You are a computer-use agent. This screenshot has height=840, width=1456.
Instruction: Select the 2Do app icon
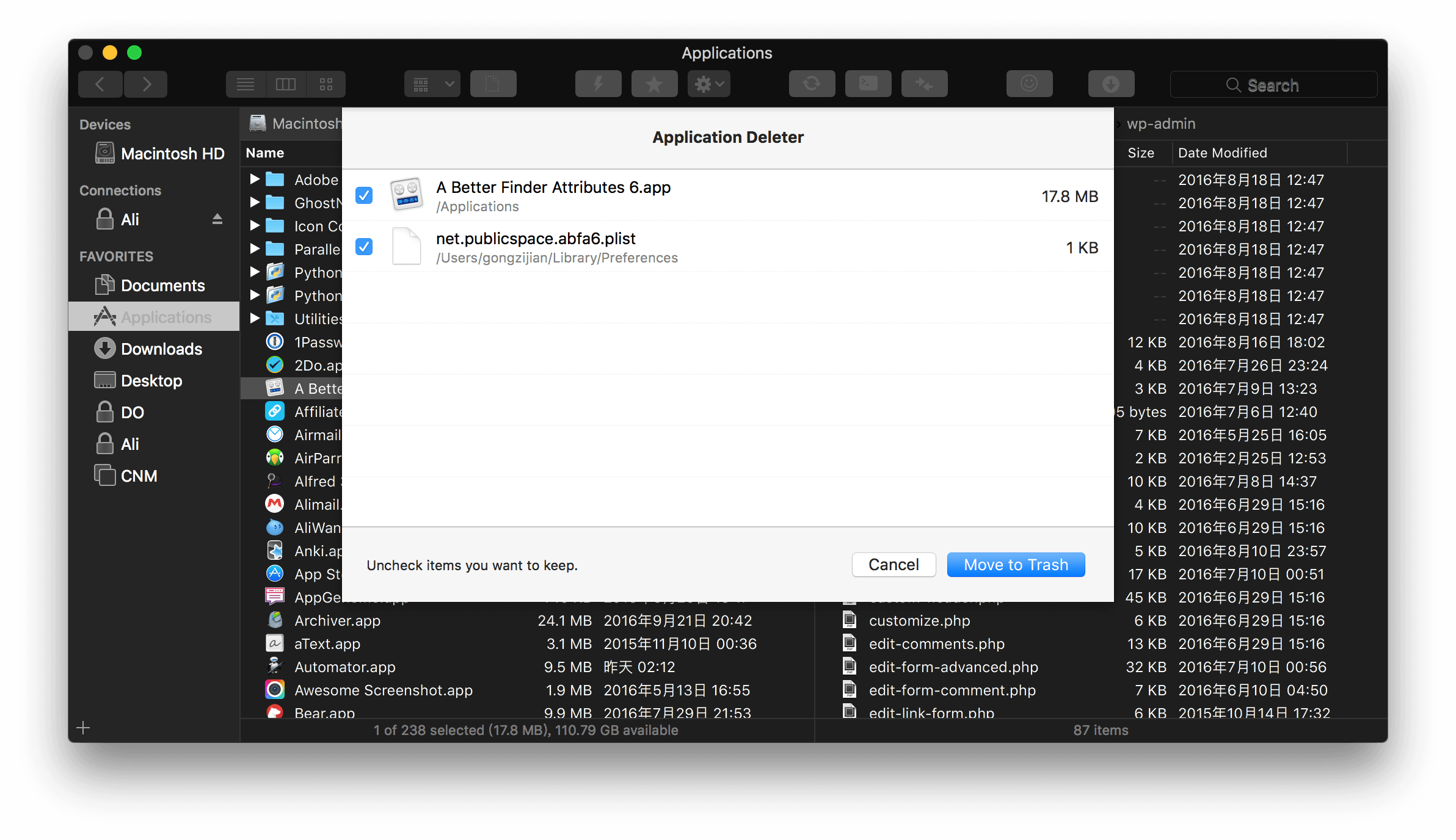[x=275, y=364]
